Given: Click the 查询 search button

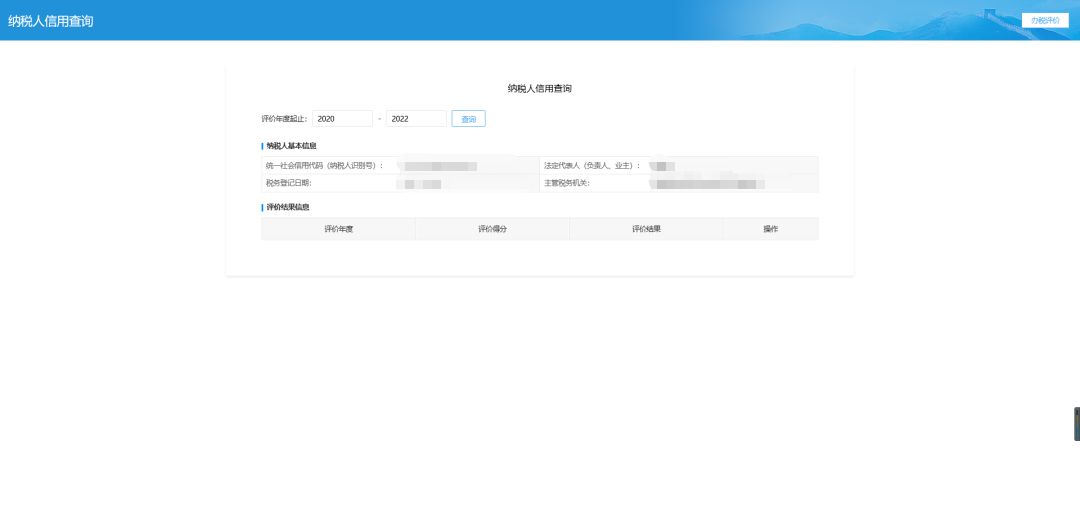Looking at the screenshot, I should coord(468,119).
